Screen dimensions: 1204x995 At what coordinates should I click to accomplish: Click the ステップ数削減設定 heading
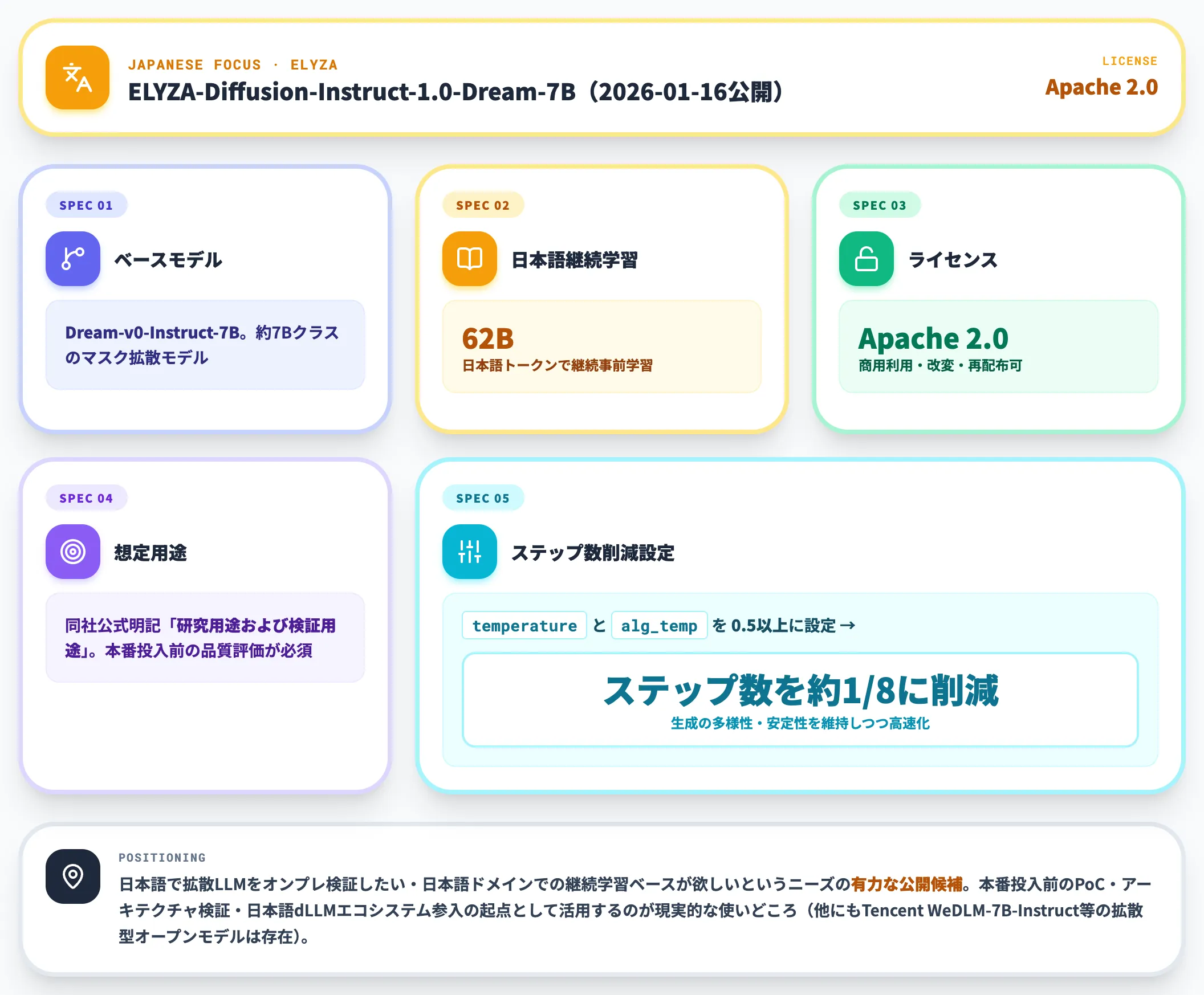point(593,553)
